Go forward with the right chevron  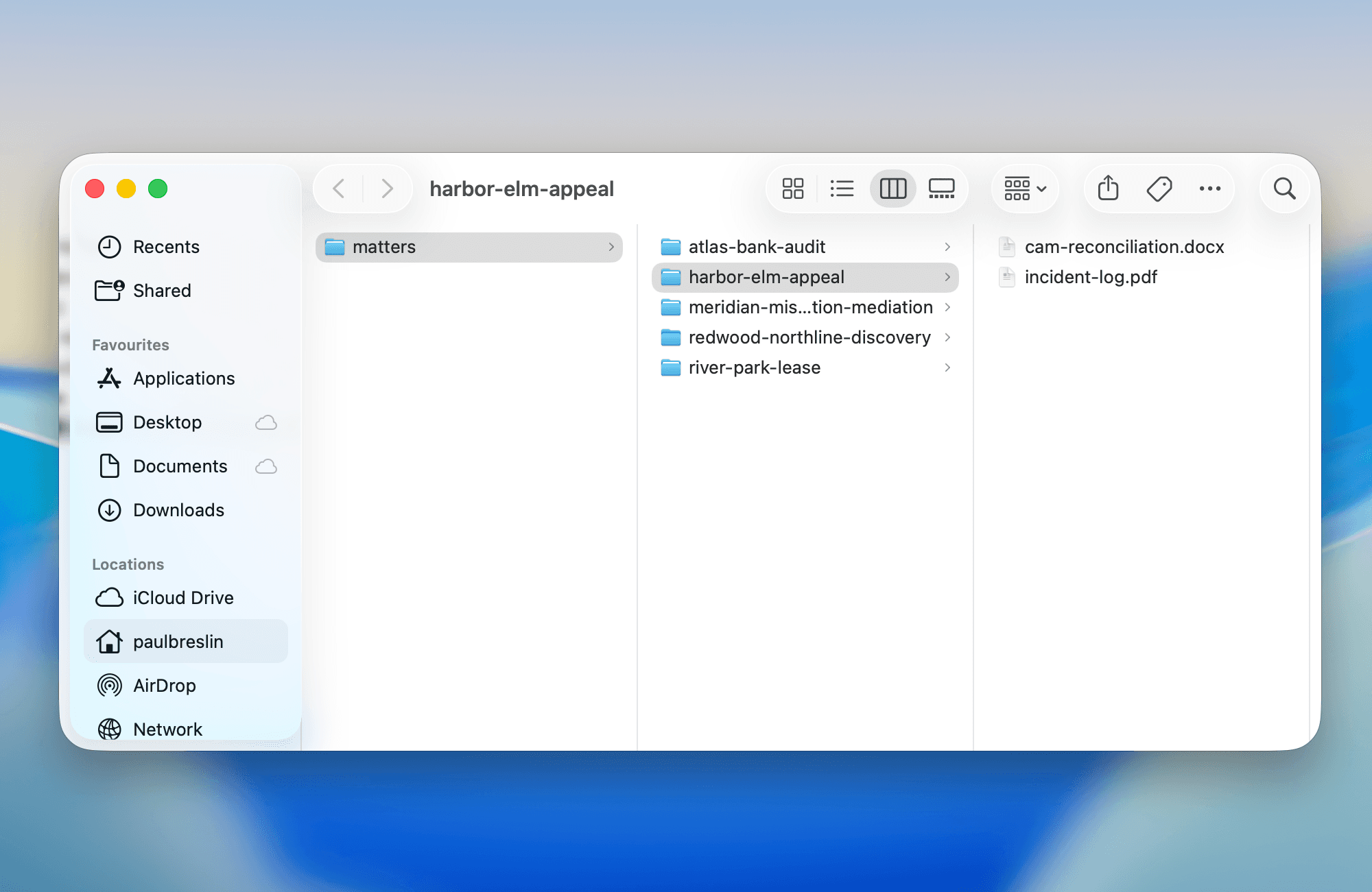(387, 189)
